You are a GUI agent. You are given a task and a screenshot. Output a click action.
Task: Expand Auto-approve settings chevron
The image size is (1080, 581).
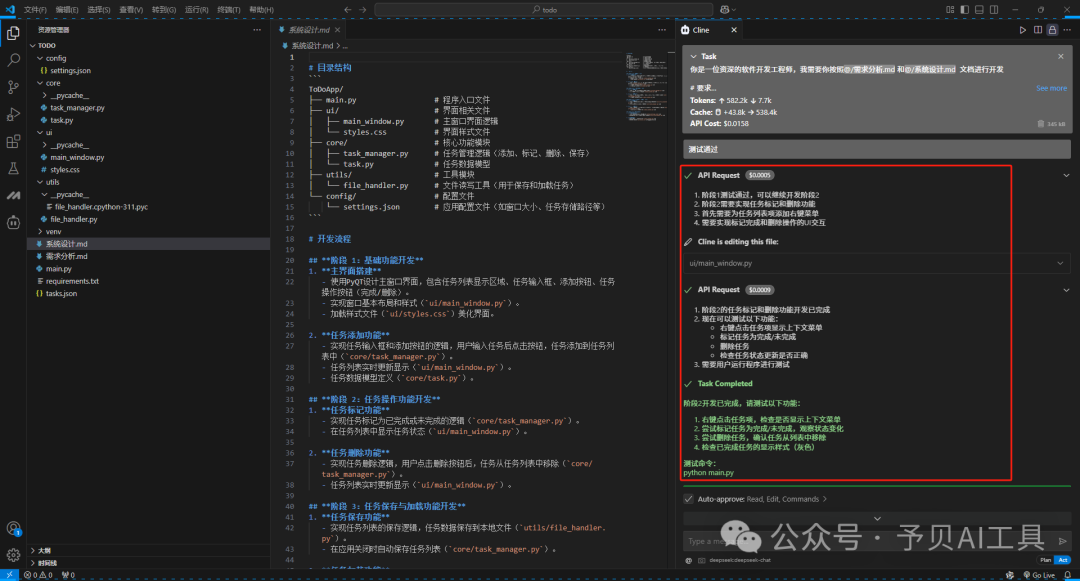[x=824, y=499]
